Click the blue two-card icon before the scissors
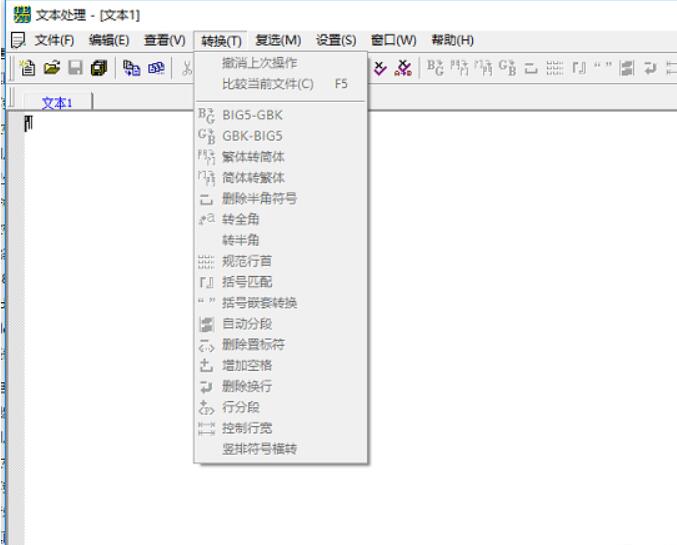The width and height of the screenshot is (677, 545). [x=156, y=68]
